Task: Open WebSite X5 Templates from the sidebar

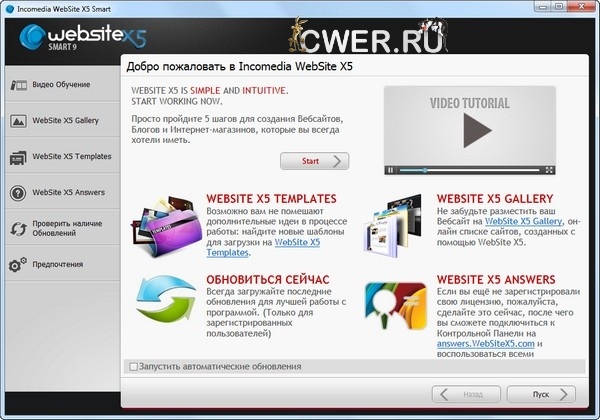Action: 63,157
